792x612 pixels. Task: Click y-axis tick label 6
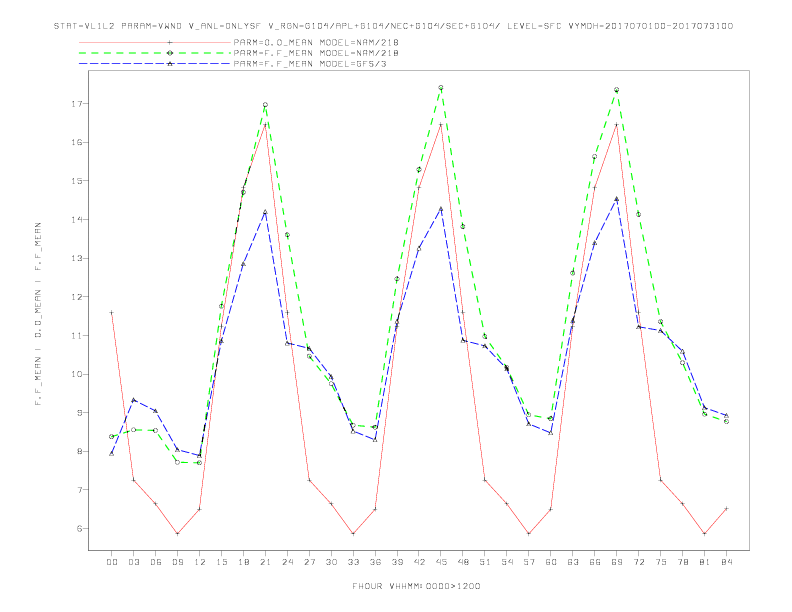tap(79, 529)
